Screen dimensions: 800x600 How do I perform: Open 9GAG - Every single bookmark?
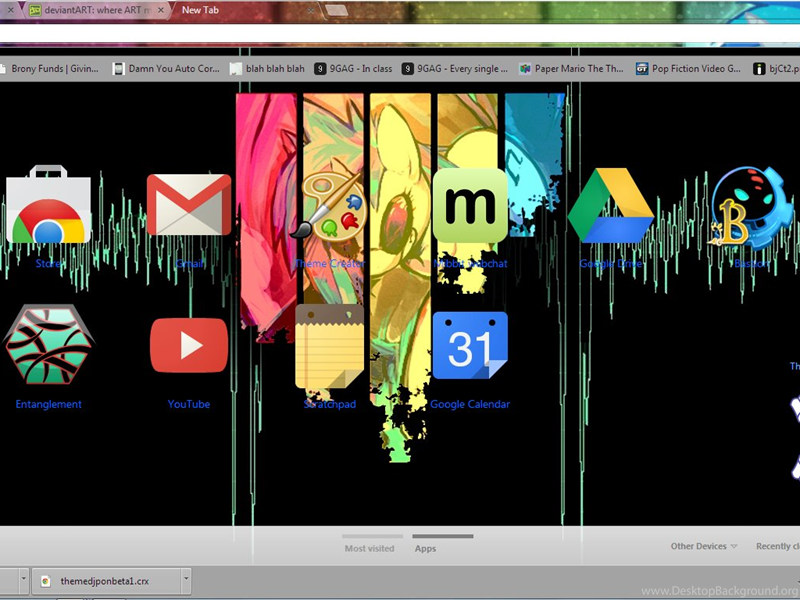[455, 68]
